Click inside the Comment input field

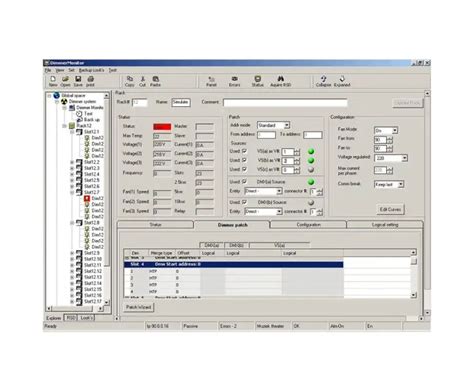click(x=285, y=103)
